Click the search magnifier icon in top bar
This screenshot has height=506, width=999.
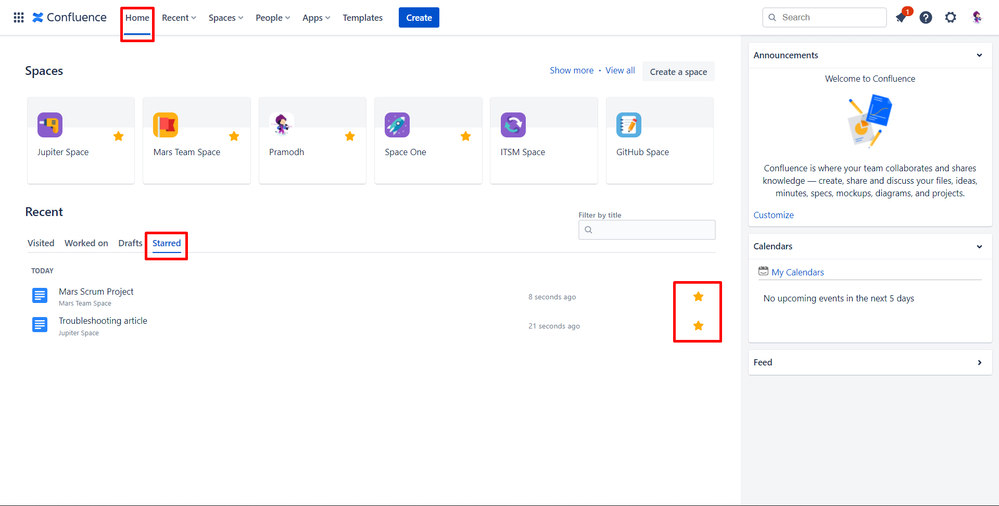(x=772, y=18)
